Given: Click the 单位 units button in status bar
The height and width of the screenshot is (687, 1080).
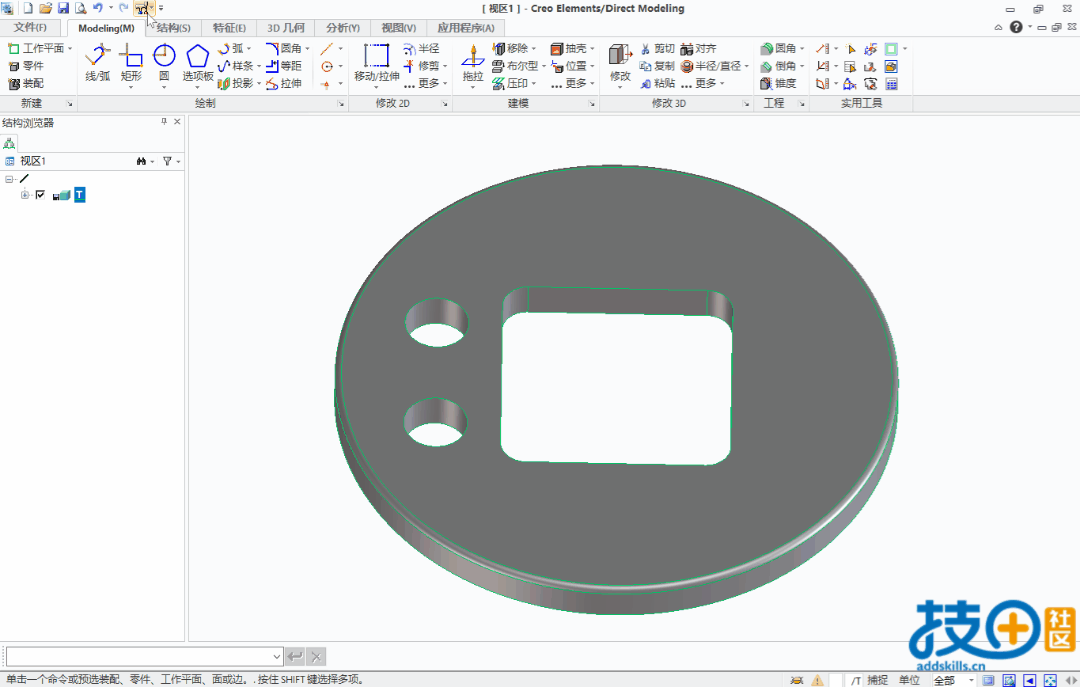Looking at the screenshot, I should pyautogui.click(x=909, y=680).
